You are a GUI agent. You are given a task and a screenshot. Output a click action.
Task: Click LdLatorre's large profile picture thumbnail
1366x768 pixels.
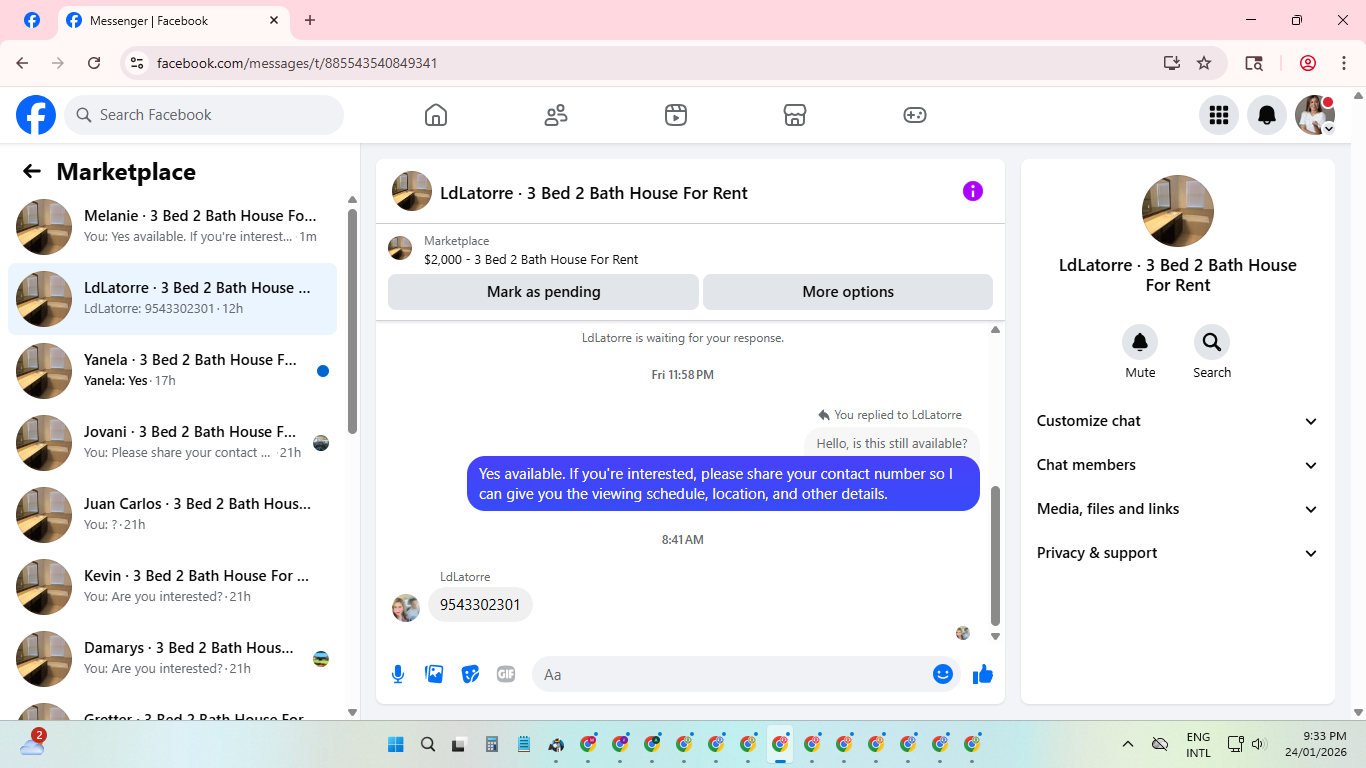[x=1178, y=211]
